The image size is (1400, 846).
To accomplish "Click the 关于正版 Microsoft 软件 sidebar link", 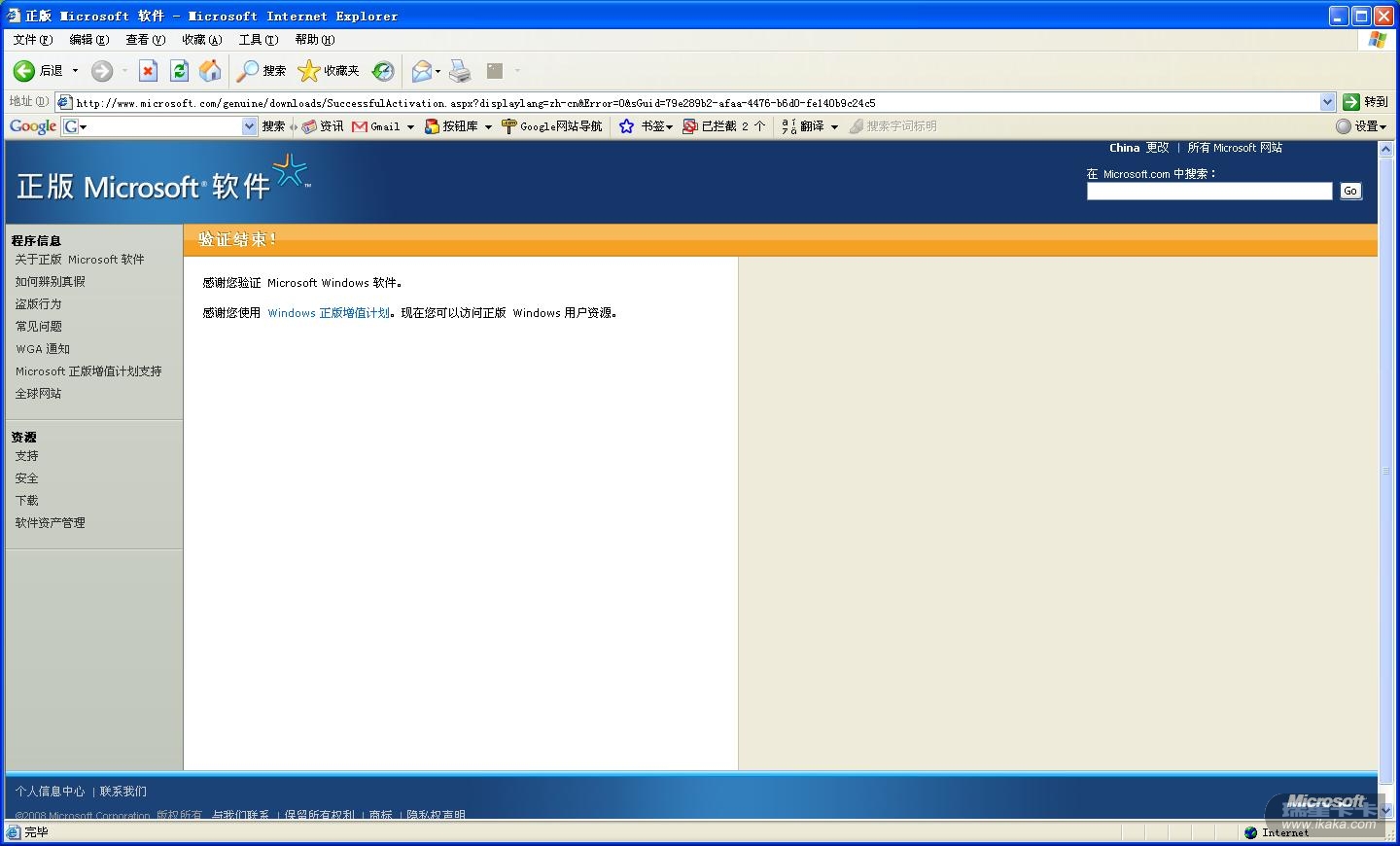I will [x=80, y=260].
